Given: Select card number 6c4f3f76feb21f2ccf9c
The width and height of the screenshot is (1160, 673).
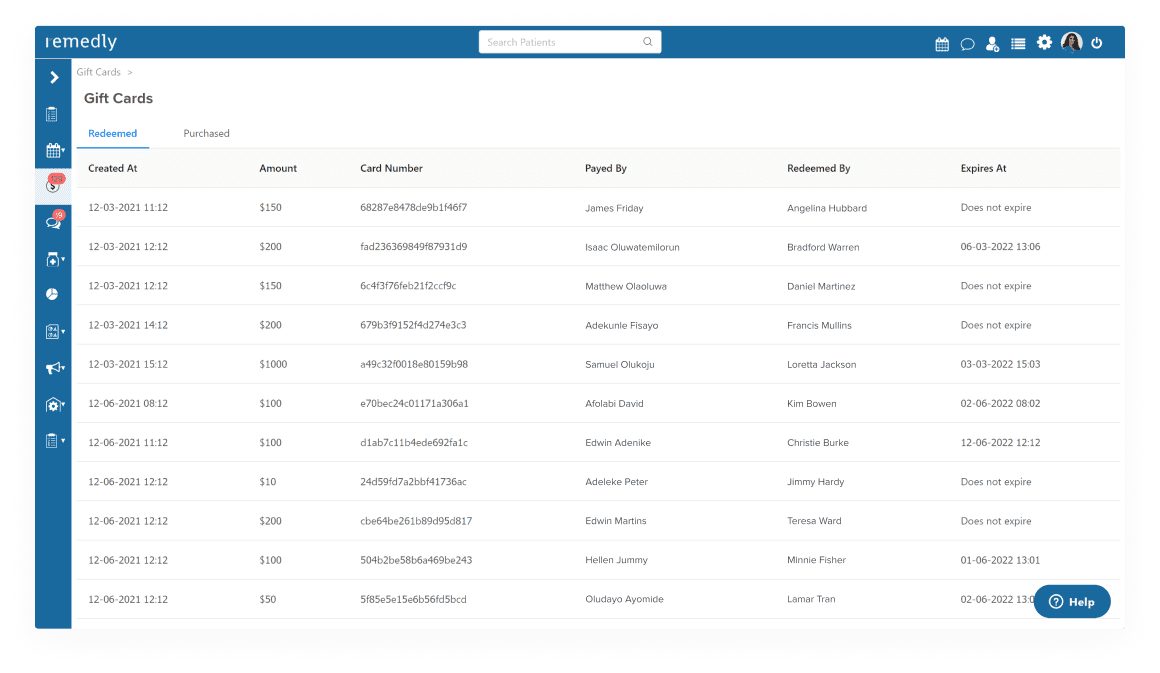Looking at the screenshot, I should [x=408, y=286].
